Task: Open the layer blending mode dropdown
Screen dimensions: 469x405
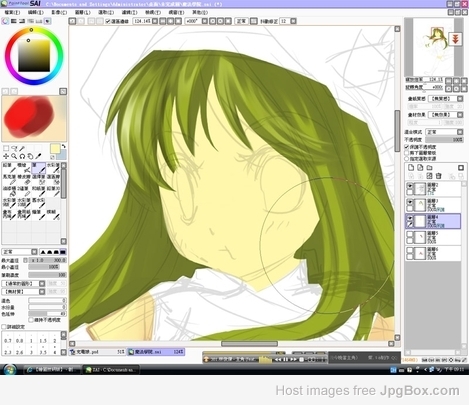Action: (444, 132)
